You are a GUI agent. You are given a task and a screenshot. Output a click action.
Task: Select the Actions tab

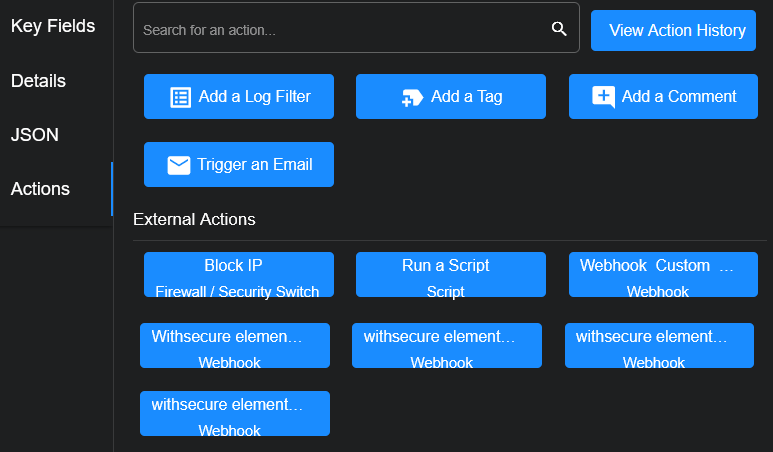pos(40,189)
